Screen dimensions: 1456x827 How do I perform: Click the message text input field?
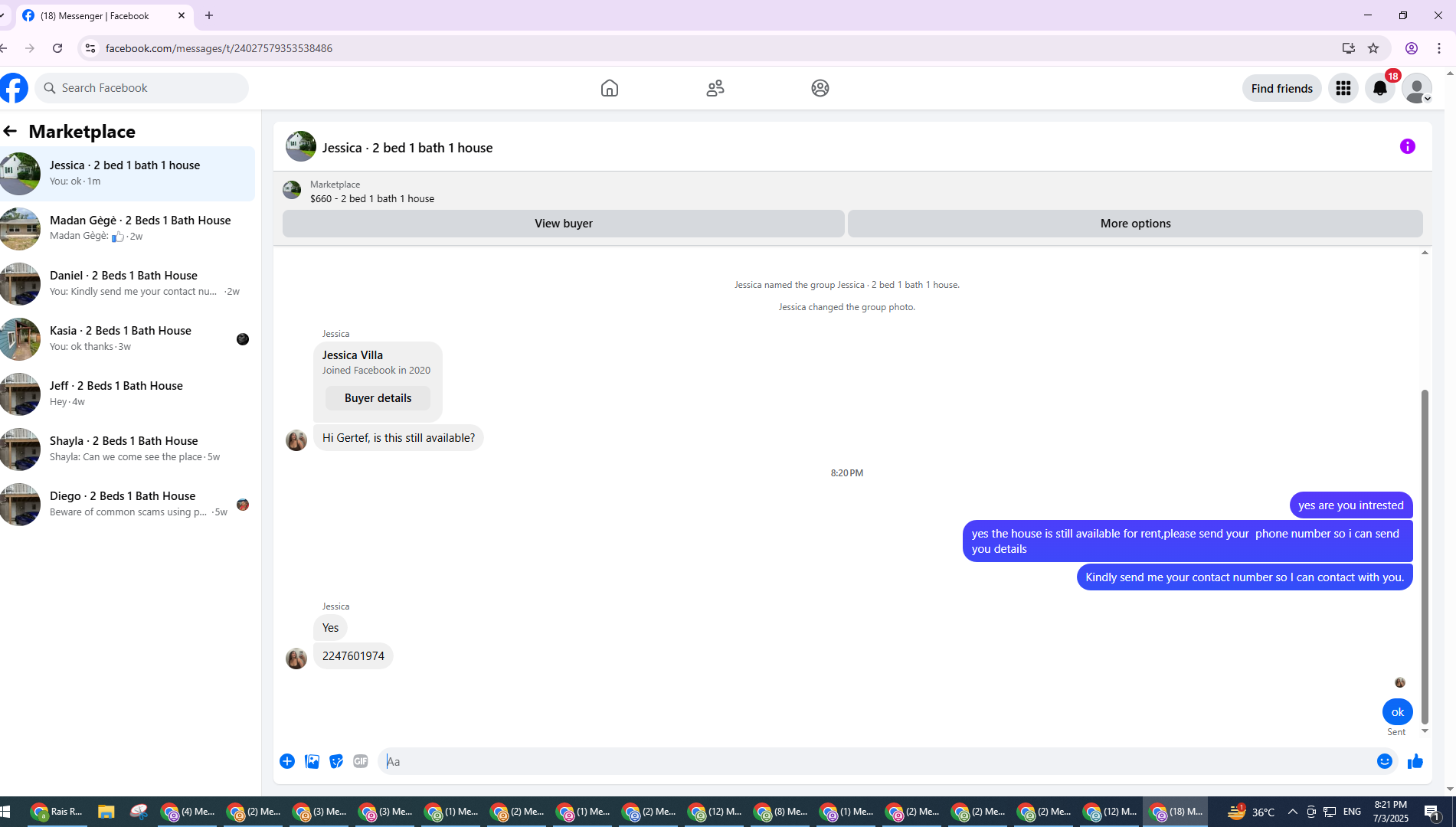pyautogui.click(x=877, y=761)
